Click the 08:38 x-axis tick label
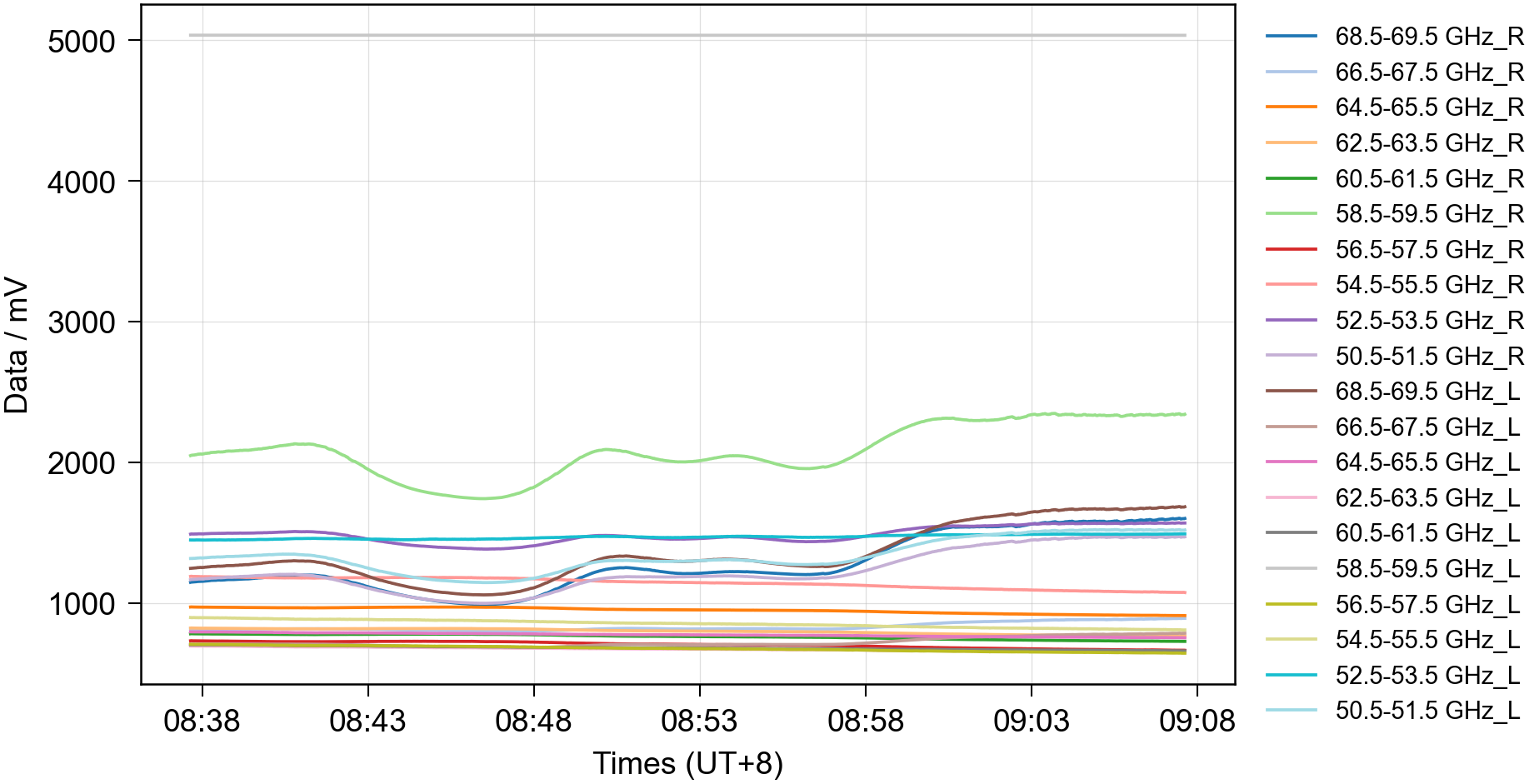This screenshot has width=1539, height=784. pos(202,721)
